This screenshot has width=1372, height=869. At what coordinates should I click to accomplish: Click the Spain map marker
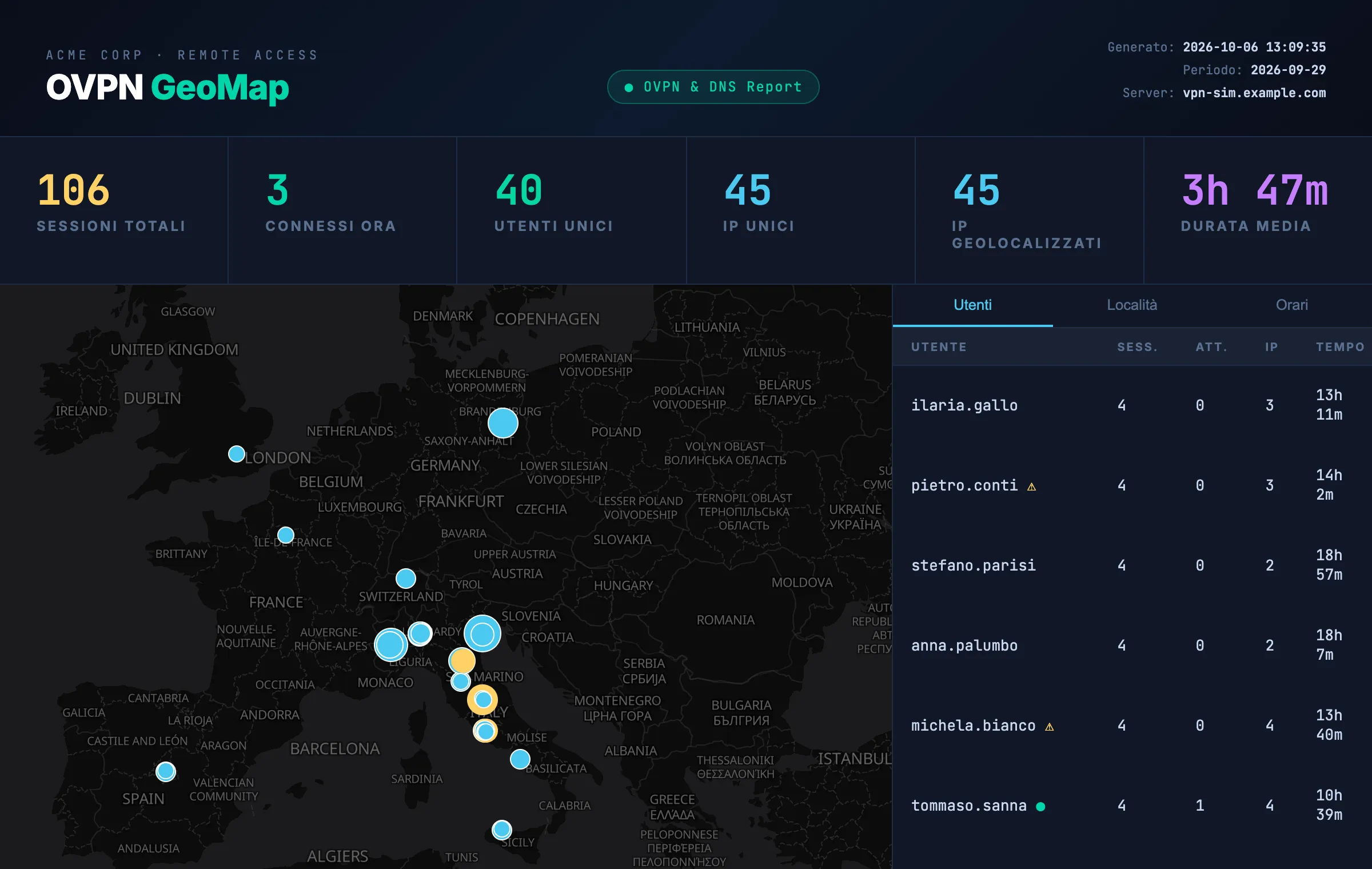(166, 772)
